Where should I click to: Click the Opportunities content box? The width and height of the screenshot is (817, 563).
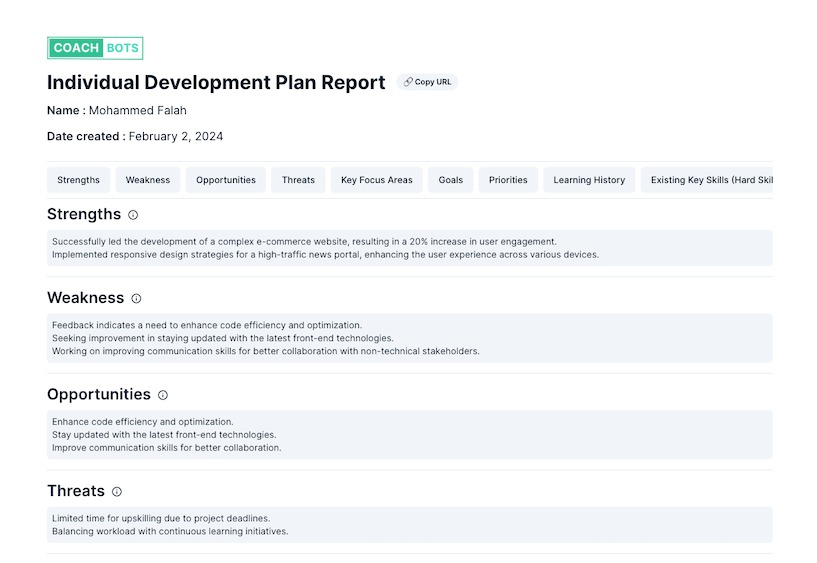pyautogui.click(x=409, y=435)
